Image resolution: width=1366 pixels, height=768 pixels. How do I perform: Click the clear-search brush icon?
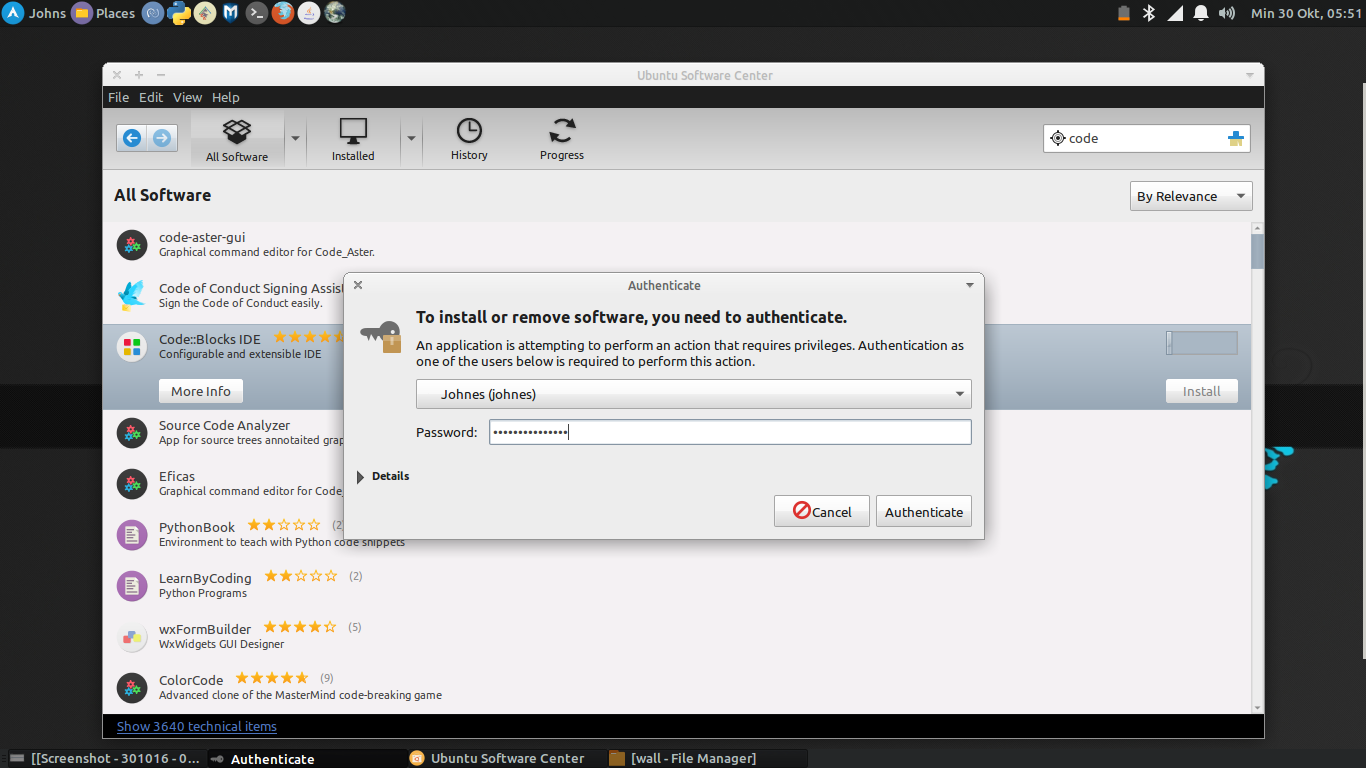tap(1236, 138)
